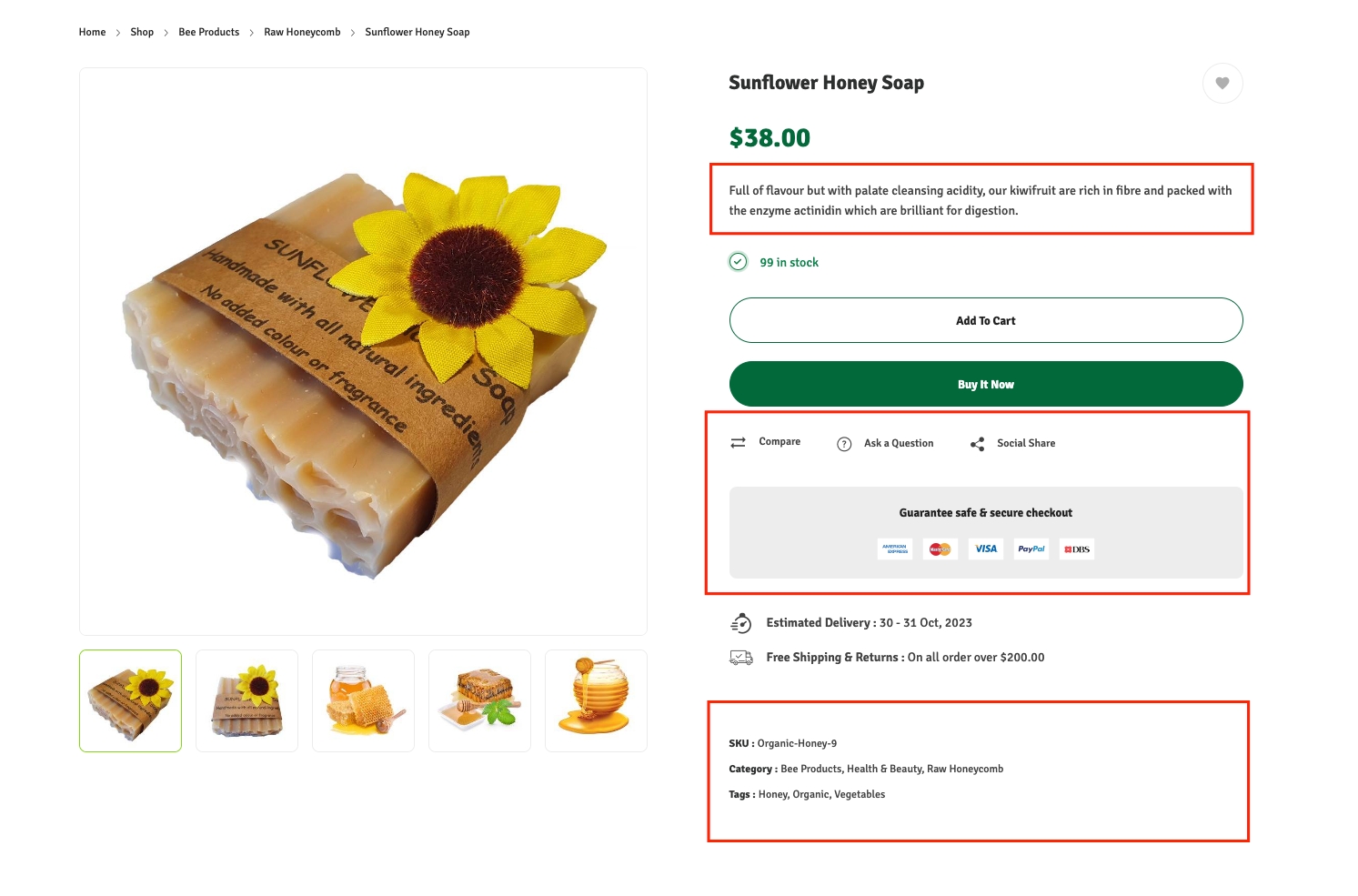Screen dimensions: 1358x896
Task: Navigate to Bee Products breadcrumb
Action: coord(208,33)
